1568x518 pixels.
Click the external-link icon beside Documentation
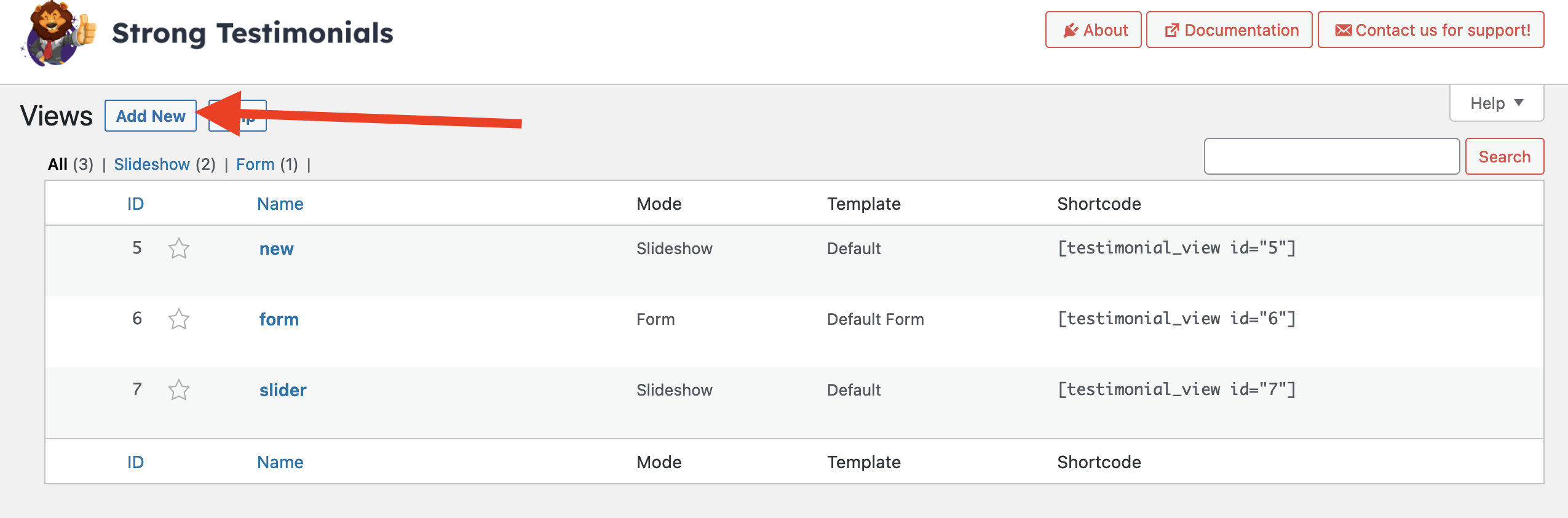[x=1172, y=30]
